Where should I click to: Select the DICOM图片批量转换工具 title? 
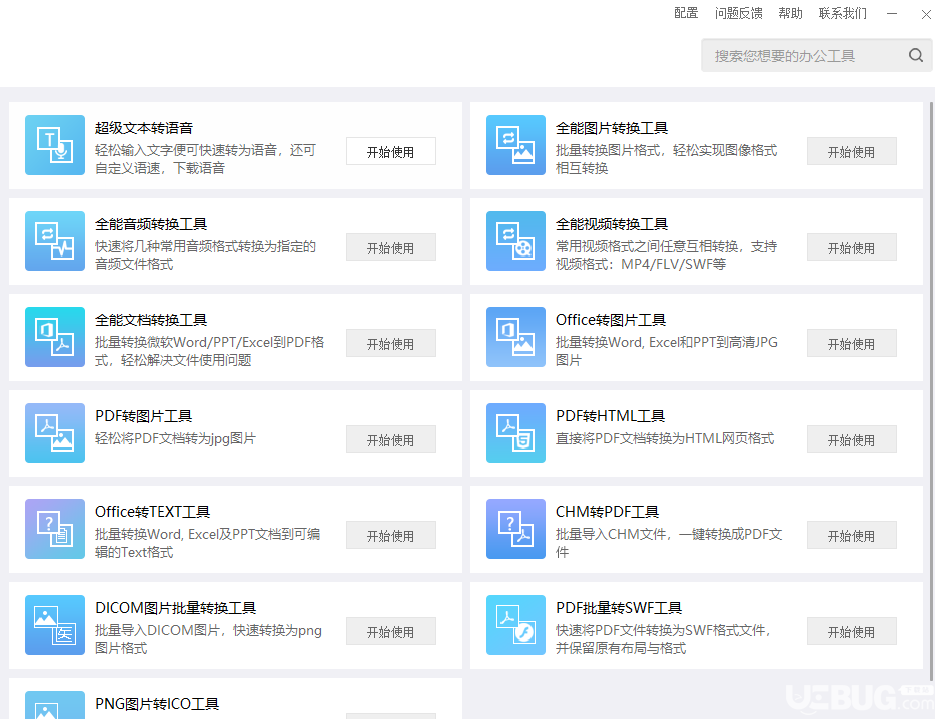click(175, 608)
